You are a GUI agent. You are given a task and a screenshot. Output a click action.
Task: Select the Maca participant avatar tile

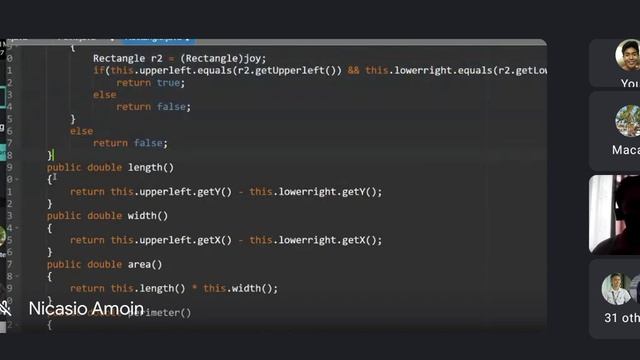click(x=615, y=131)
